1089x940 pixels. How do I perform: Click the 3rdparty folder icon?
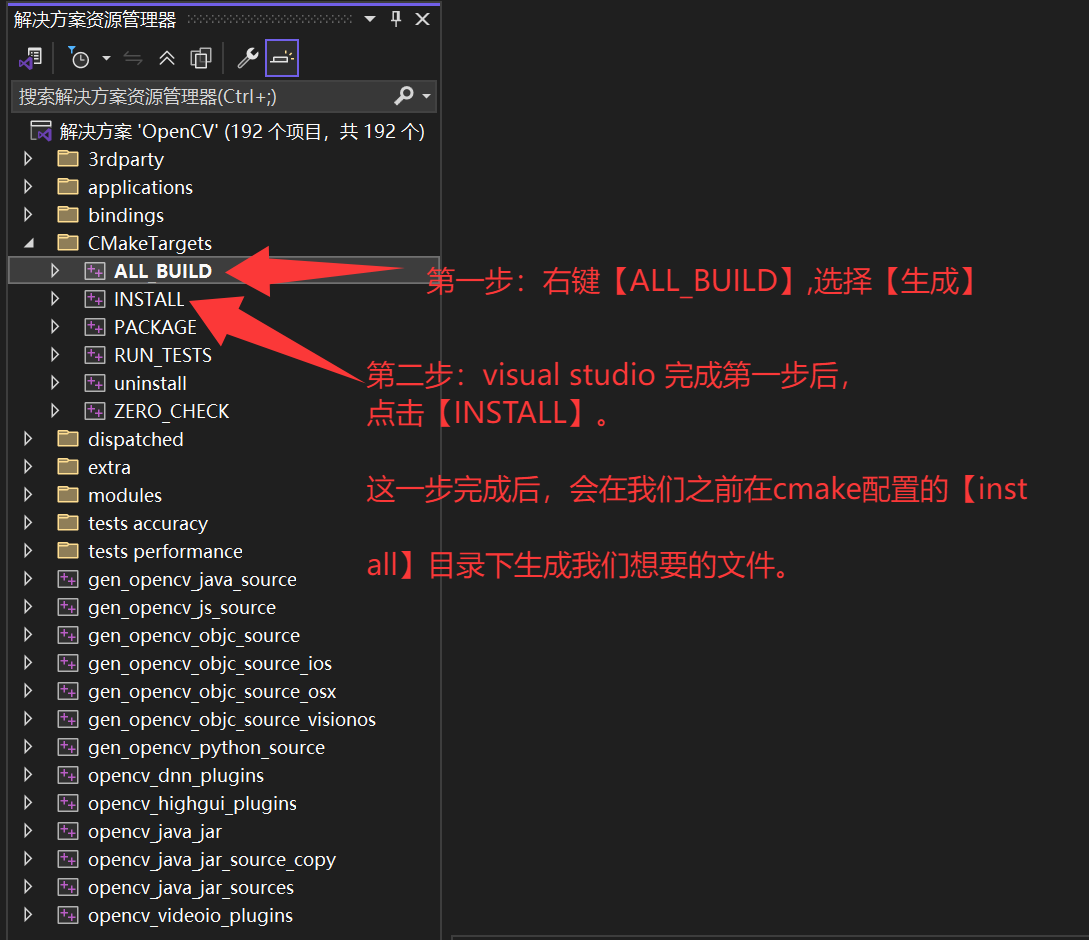click(68, 159)
